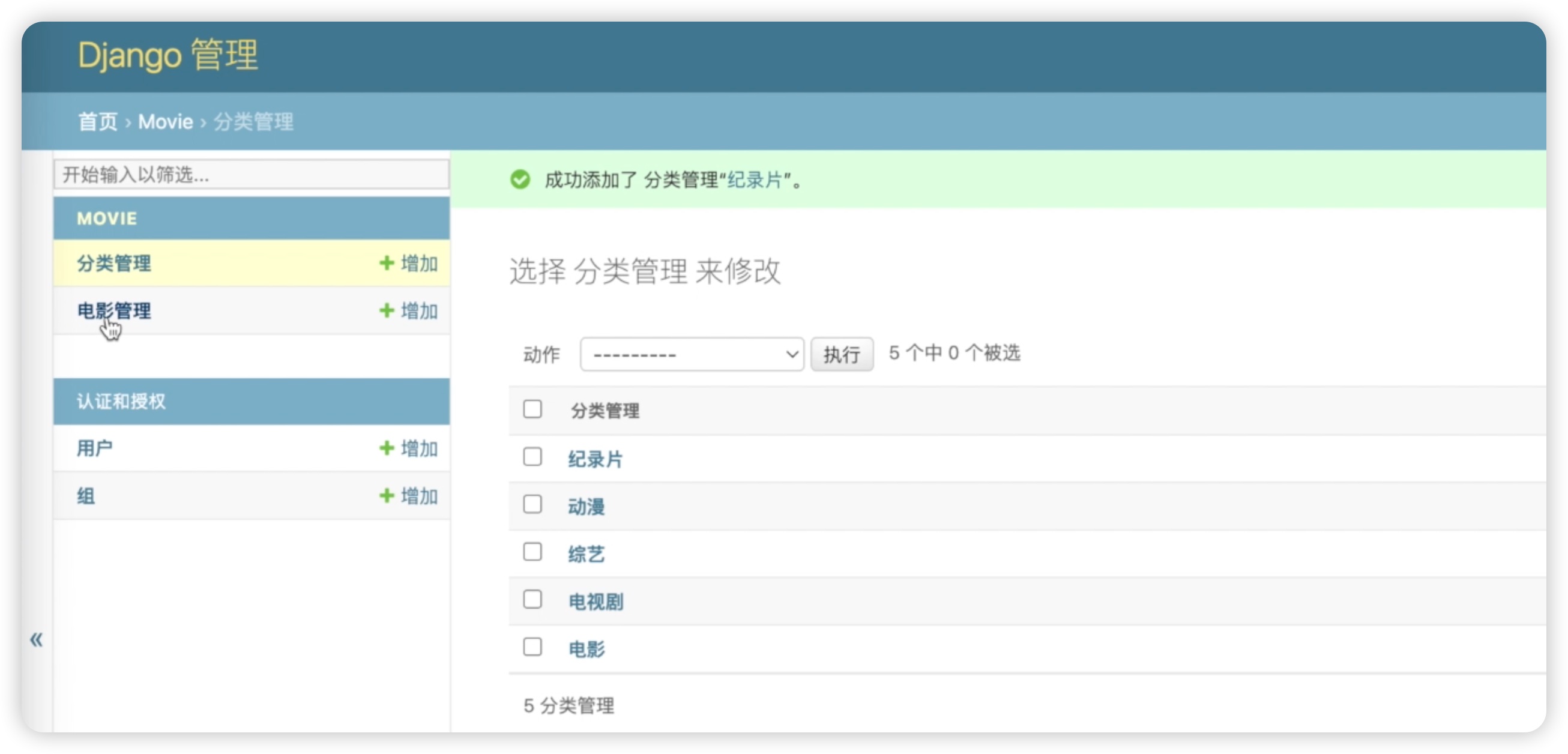
Task: Open the 动作 action dropdown
Action: tap(692, 354)
